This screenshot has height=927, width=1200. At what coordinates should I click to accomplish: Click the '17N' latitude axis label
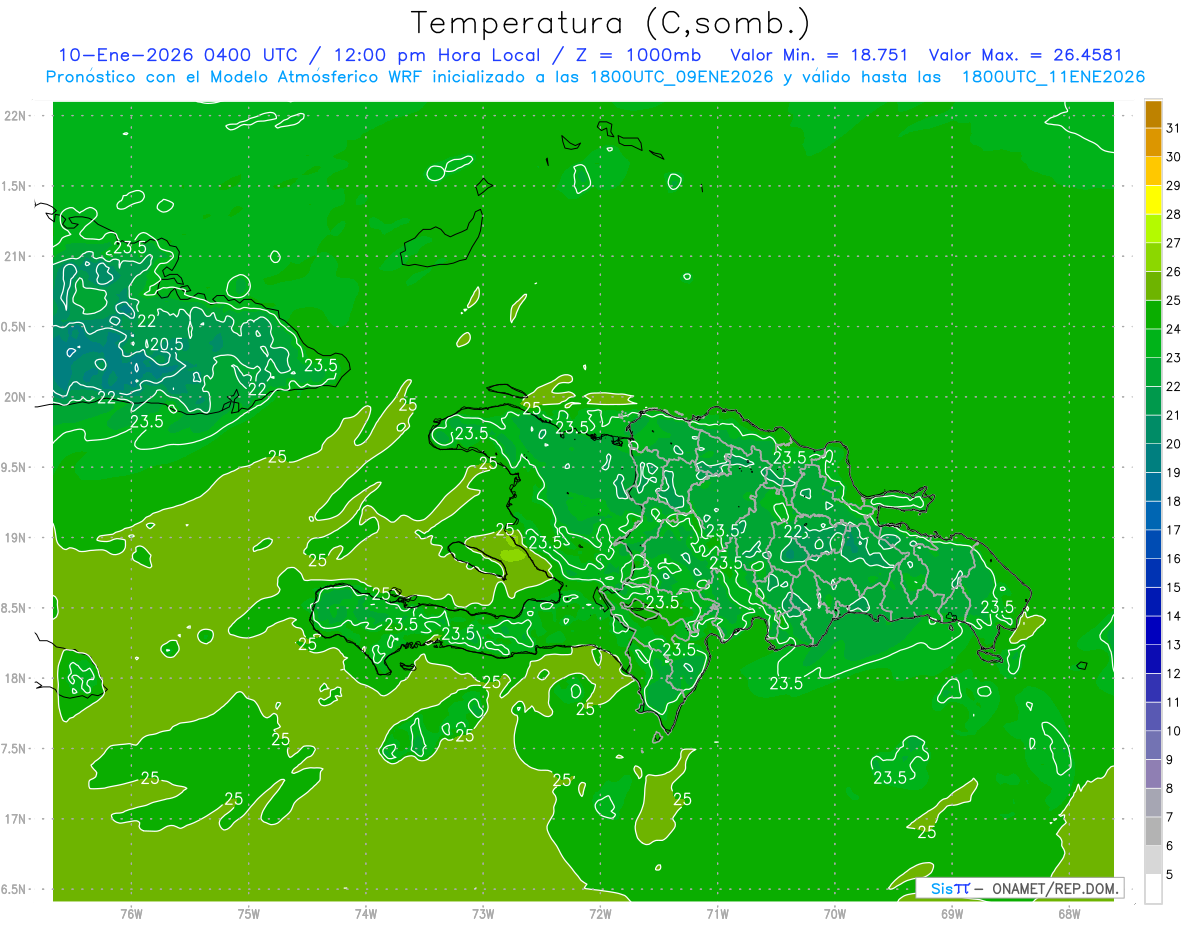(15, 820)
